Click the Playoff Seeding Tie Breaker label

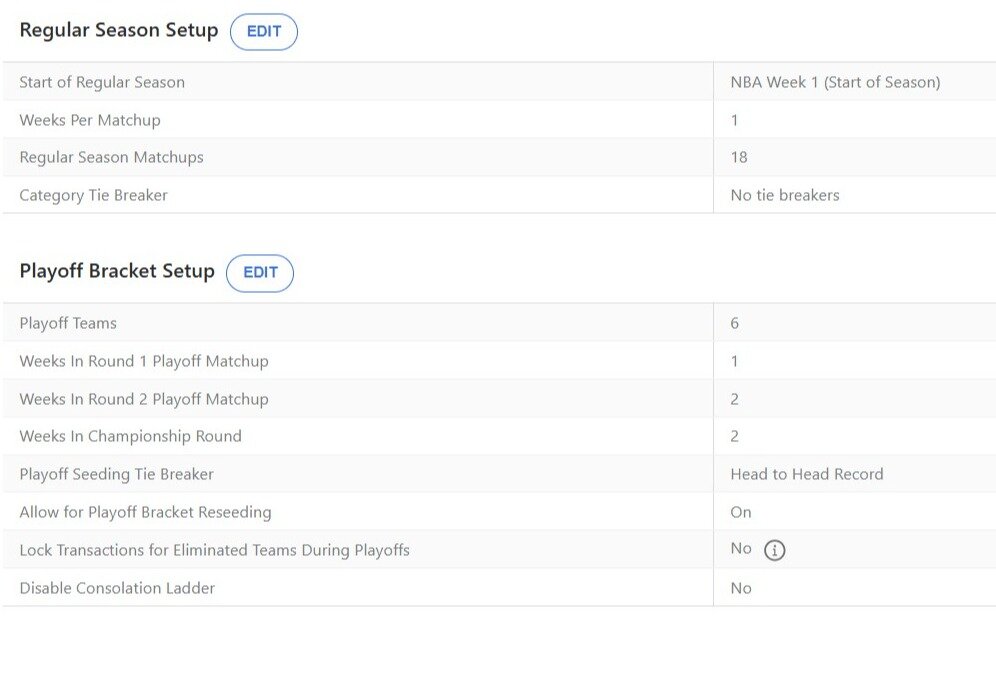pyautogui.click(x=116, y=474)
